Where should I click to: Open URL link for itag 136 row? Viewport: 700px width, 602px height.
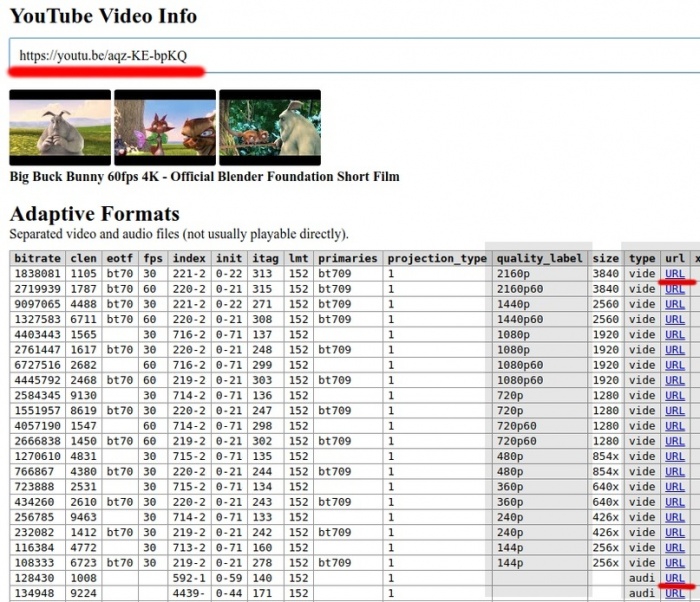675,395
